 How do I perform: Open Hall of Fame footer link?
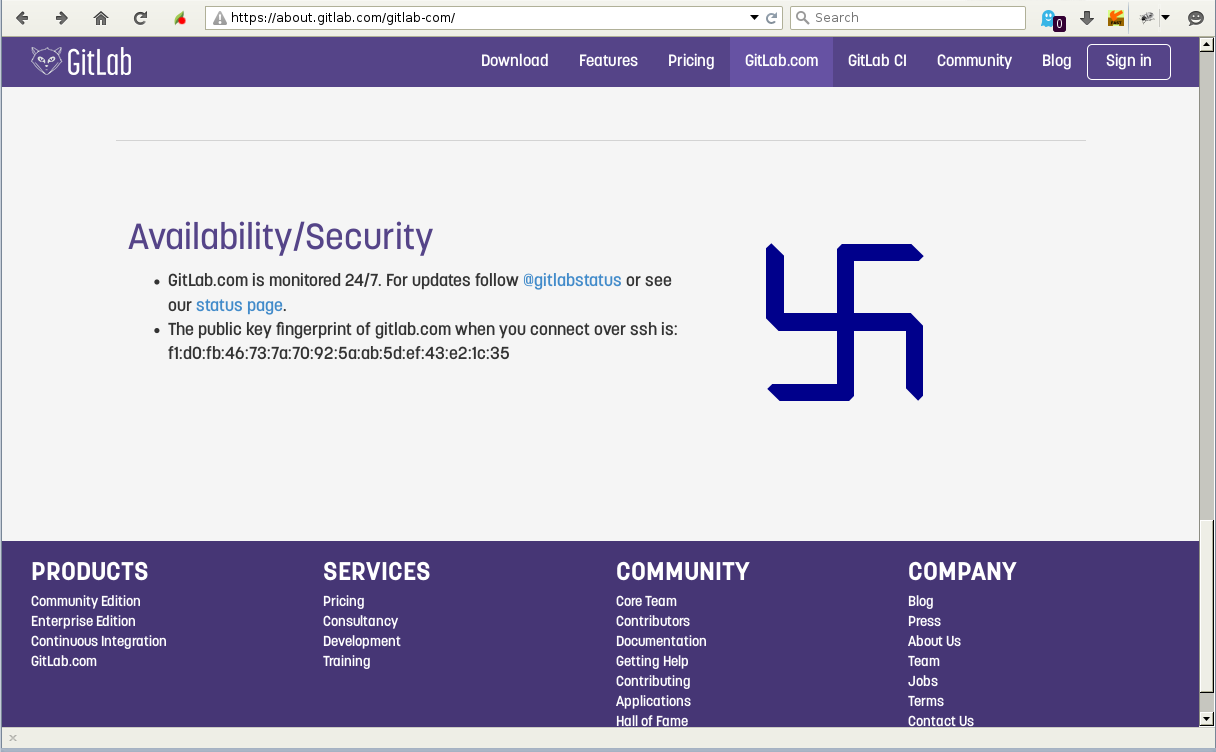(x=652, y=720)
